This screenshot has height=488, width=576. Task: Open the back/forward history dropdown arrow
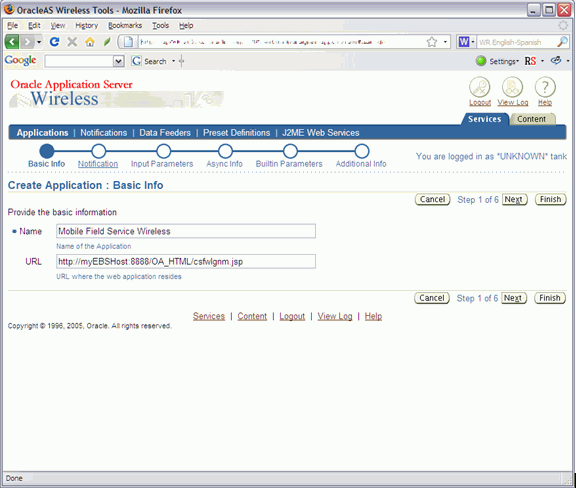[x=39, y=42]
